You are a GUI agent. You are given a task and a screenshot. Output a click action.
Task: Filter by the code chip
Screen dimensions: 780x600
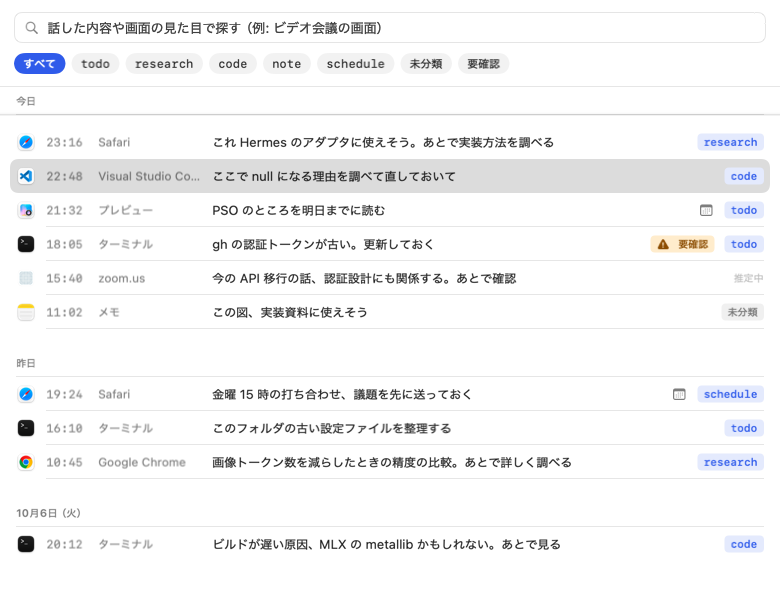point(233,64)
